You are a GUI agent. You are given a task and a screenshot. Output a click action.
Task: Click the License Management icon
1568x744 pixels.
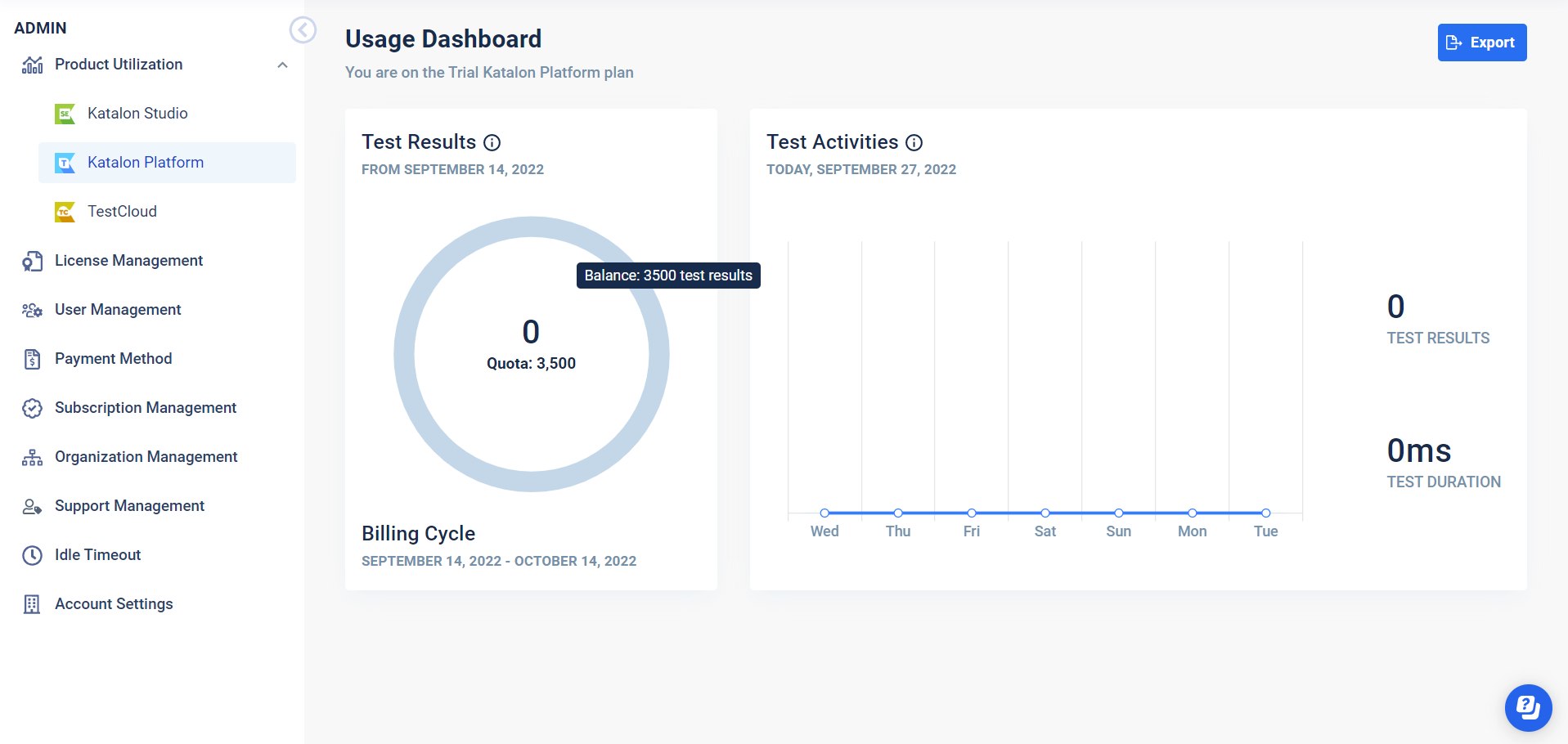[32, 261]
